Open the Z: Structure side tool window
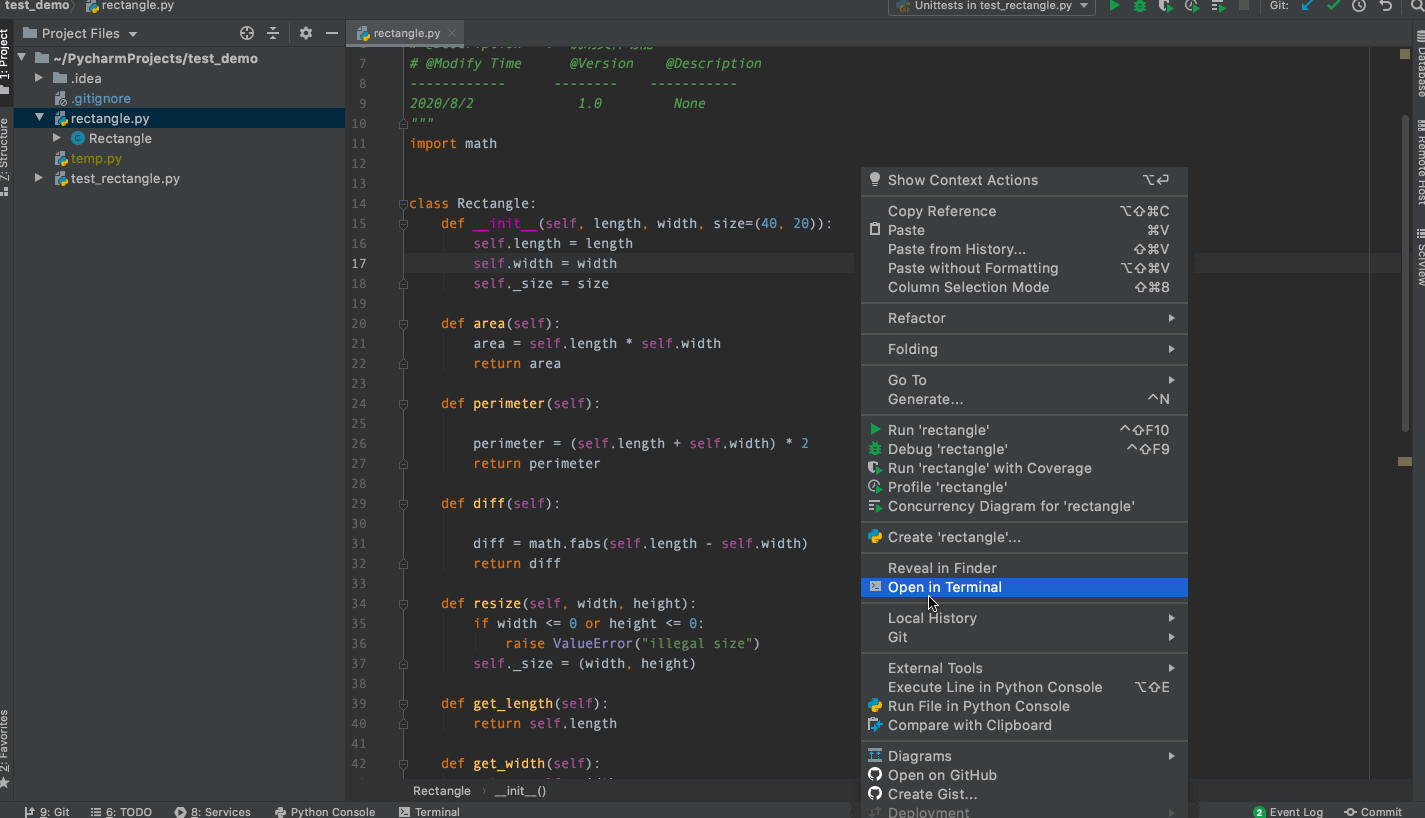1425x818 pixels. [5, 156]
